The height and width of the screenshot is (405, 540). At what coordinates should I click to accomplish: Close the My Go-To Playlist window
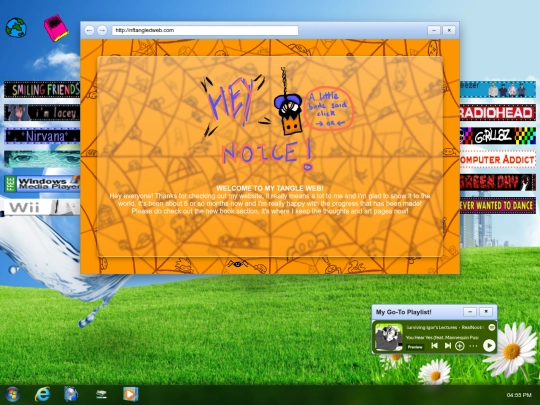[486, 312]
